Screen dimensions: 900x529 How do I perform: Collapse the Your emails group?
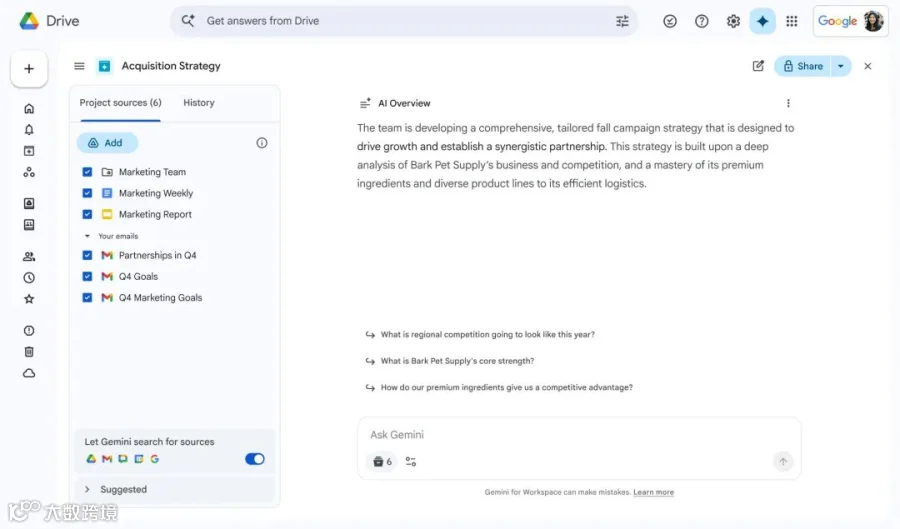tap(87, 236)
